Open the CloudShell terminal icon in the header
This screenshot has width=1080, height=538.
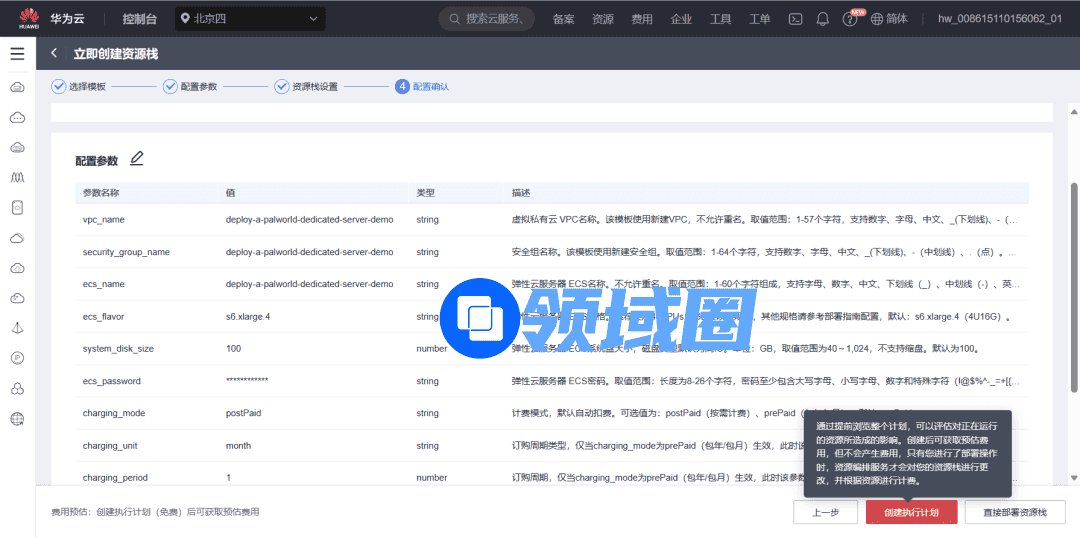pos(796,19)
